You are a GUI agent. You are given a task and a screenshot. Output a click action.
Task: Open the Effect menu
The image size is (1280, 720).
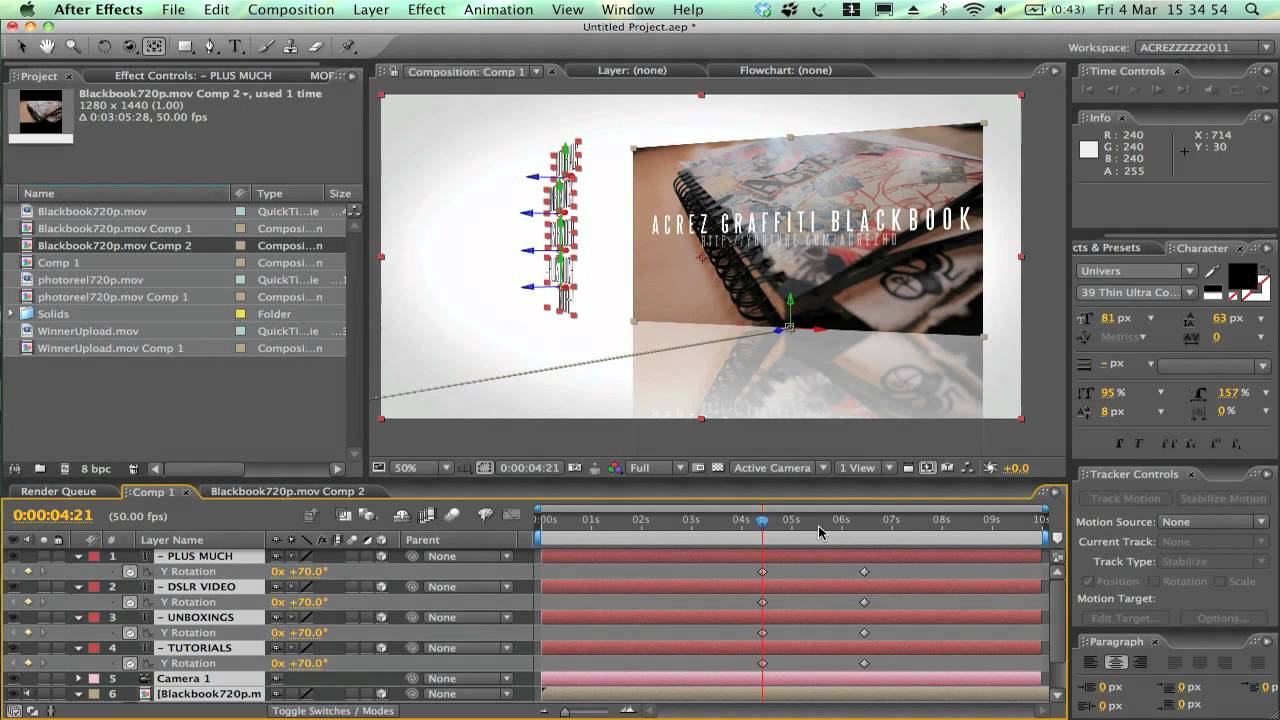coord(426,10)
